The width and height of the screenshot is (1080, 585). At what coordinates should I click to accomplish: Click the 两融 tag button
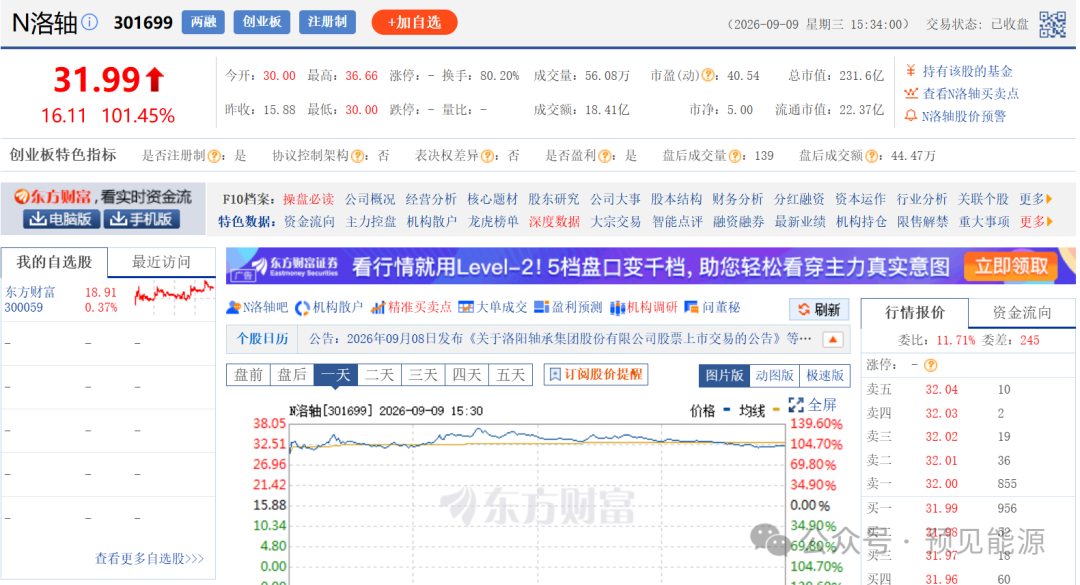[x=203, y=22]
